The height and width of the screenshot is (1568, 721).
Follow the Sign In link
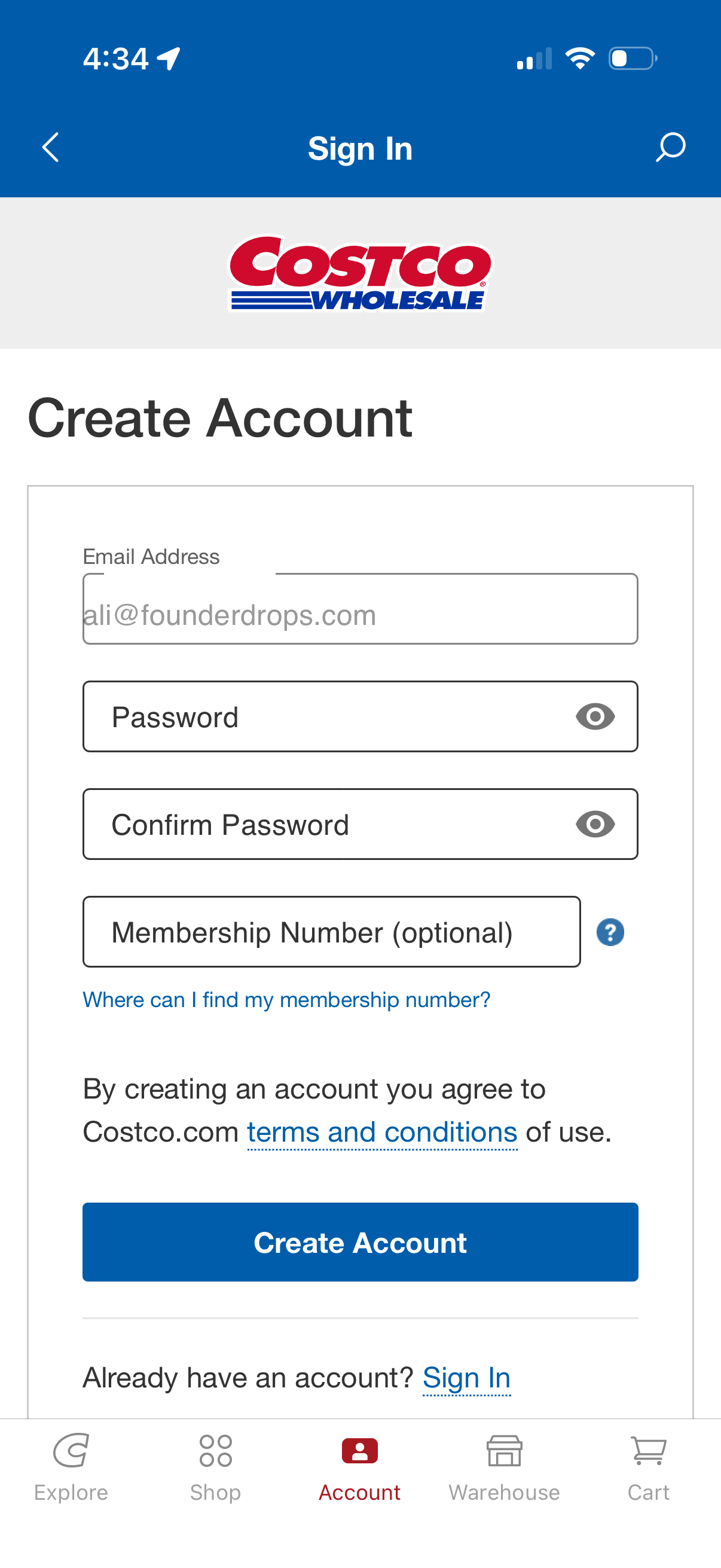466,1377
